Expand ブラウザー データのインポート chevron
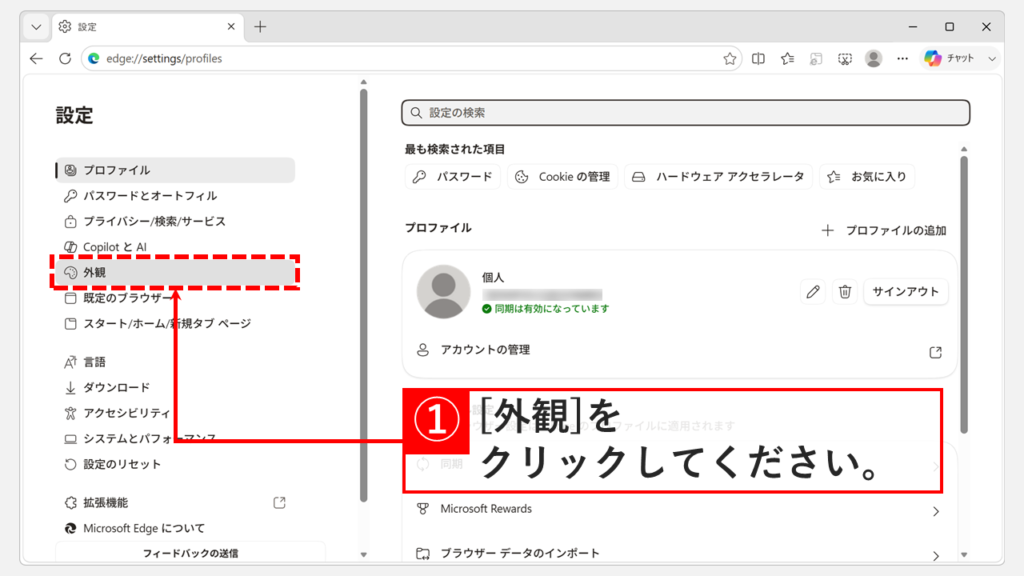 (936, 556)
